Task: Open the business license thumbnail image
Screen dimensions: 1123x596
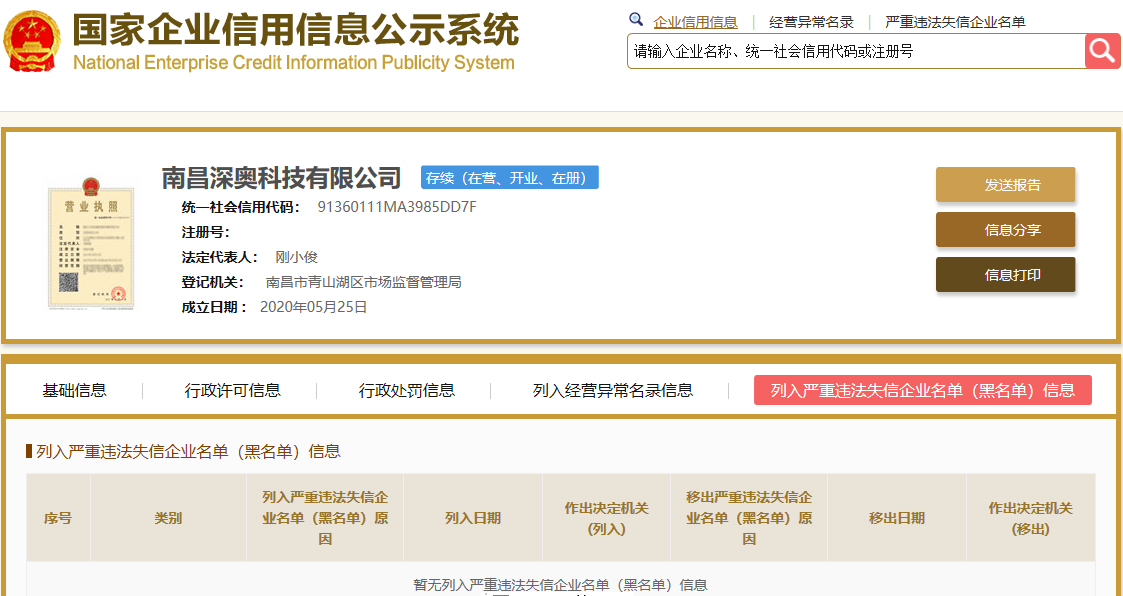Action: click(91, 242)
